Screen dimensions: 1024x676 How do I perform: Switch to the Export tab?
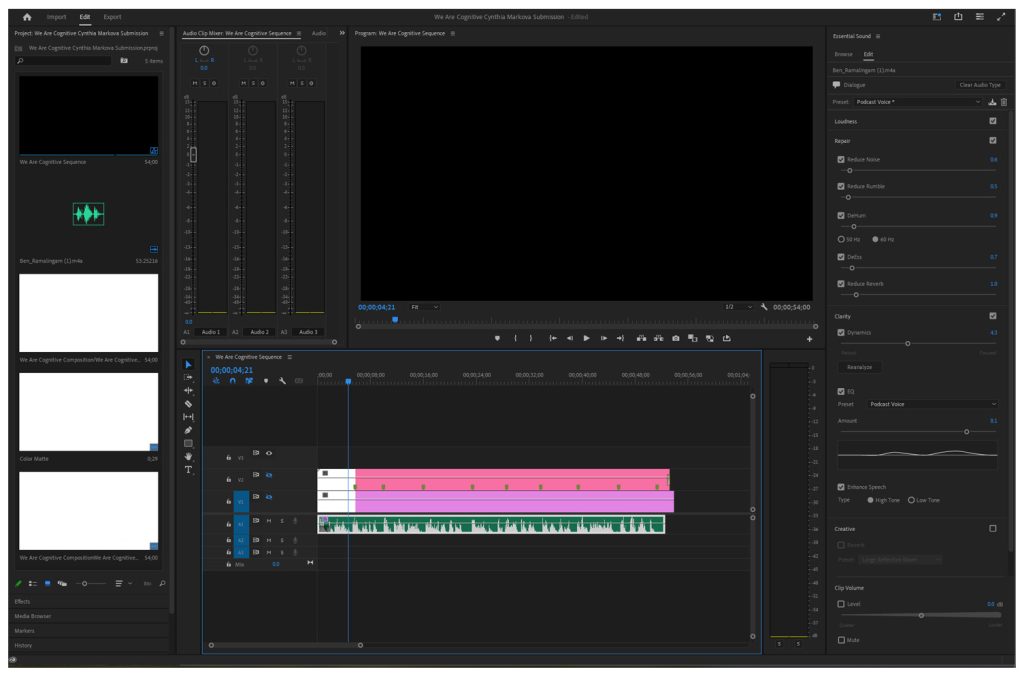(113, 17)
